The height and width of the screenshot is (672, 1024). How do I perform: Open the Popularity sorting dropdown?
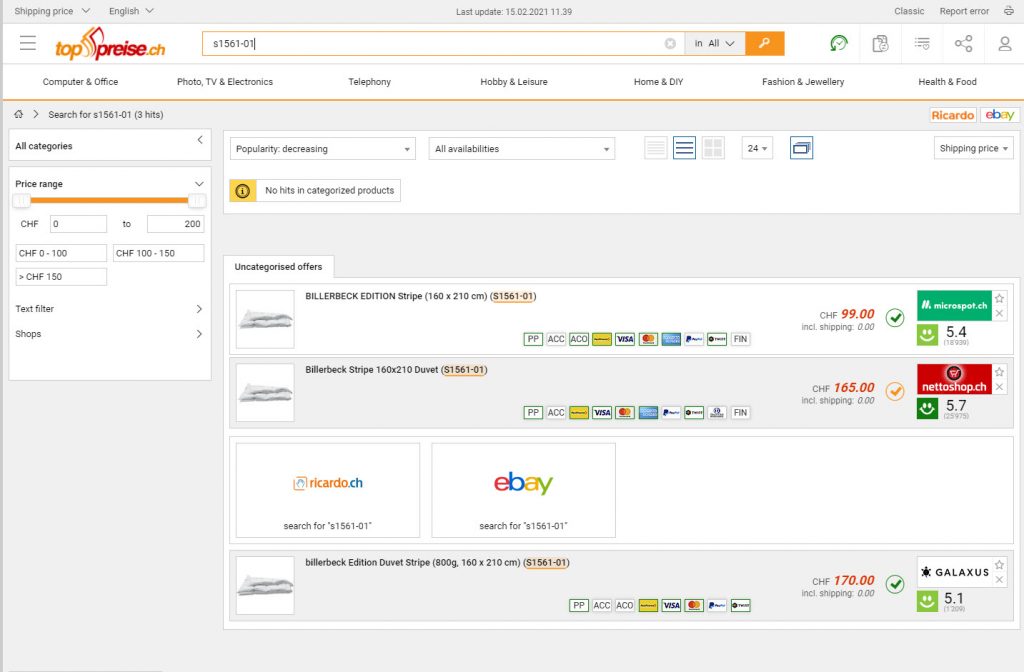pyautogui.click(x=322, y=147)
